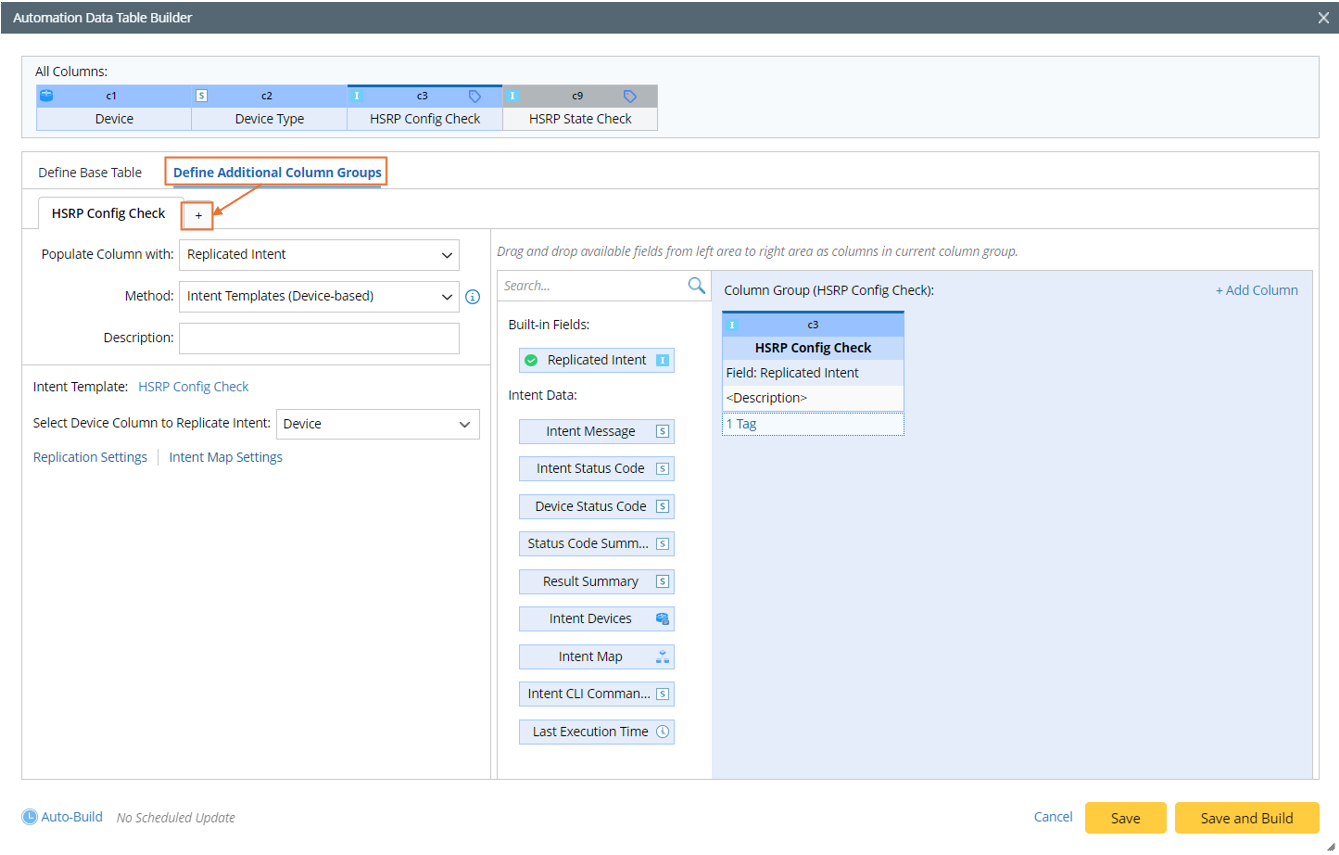Click the search magnifier icon
This screenshot has width=1339, height=855.
[696, 286]
